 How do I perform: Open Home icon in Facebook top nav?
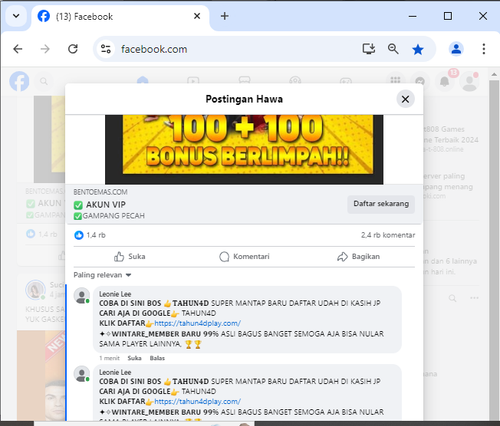142,80
